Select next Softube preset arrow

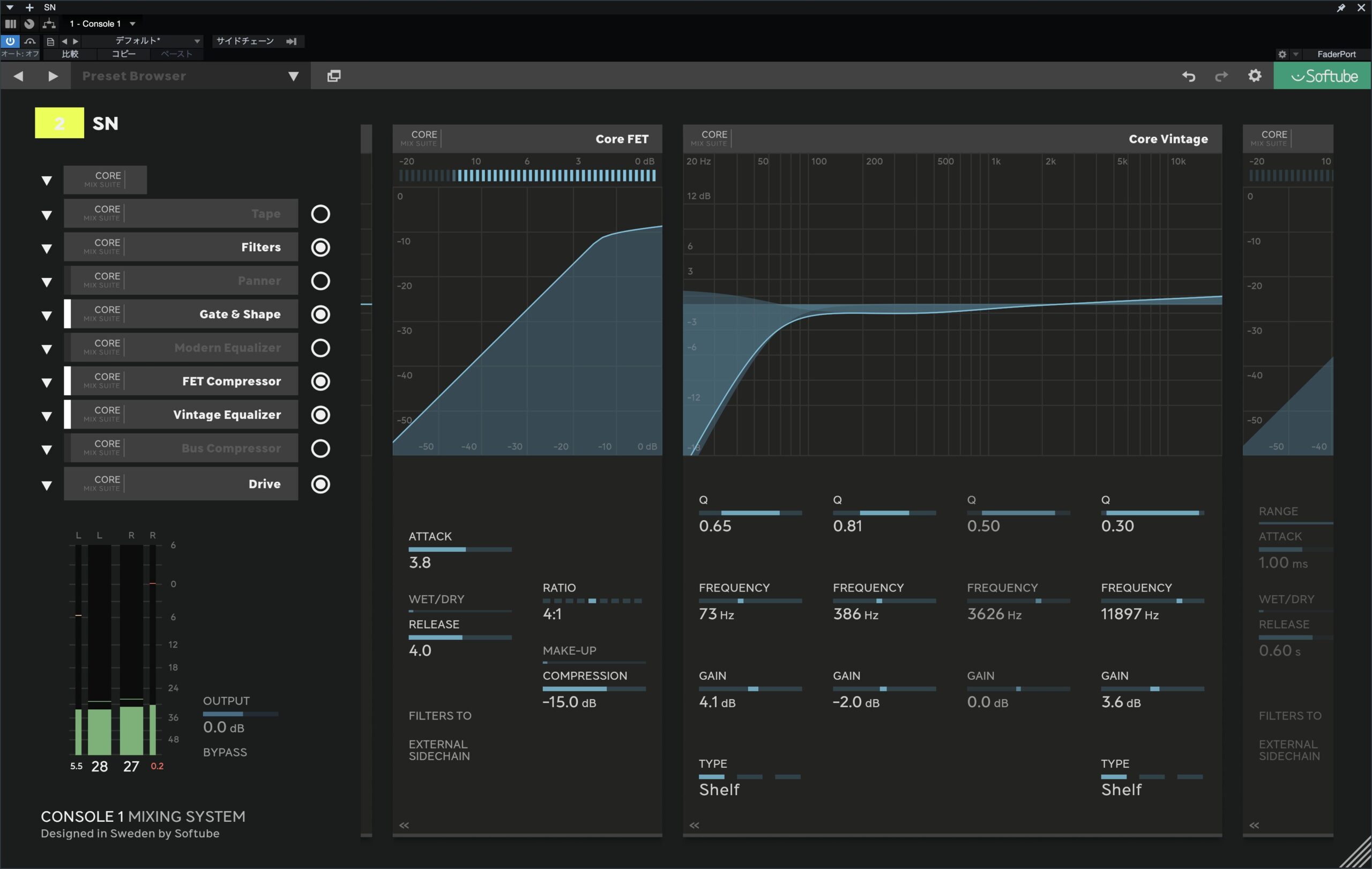[53, 76]
